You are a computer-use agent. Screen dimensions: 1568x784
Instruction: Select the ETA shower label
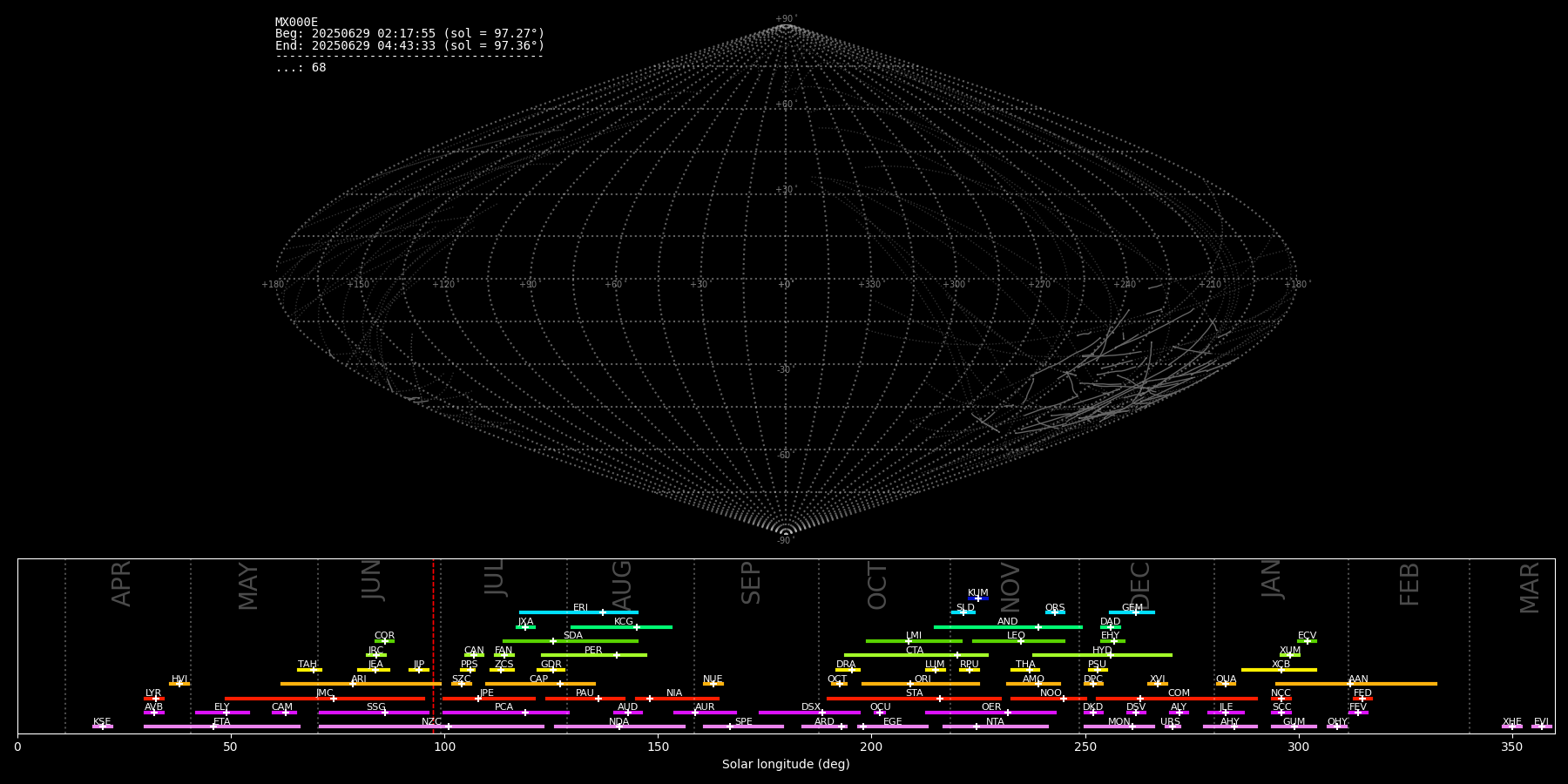pos(222,721)
